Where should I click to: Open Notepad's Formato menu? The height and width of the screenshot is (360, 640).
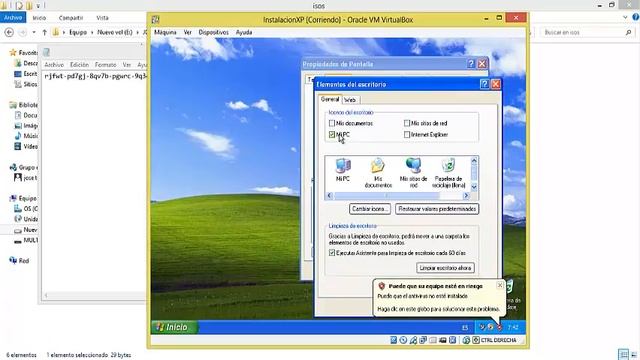pyautogui.click(x=105, y=65)
